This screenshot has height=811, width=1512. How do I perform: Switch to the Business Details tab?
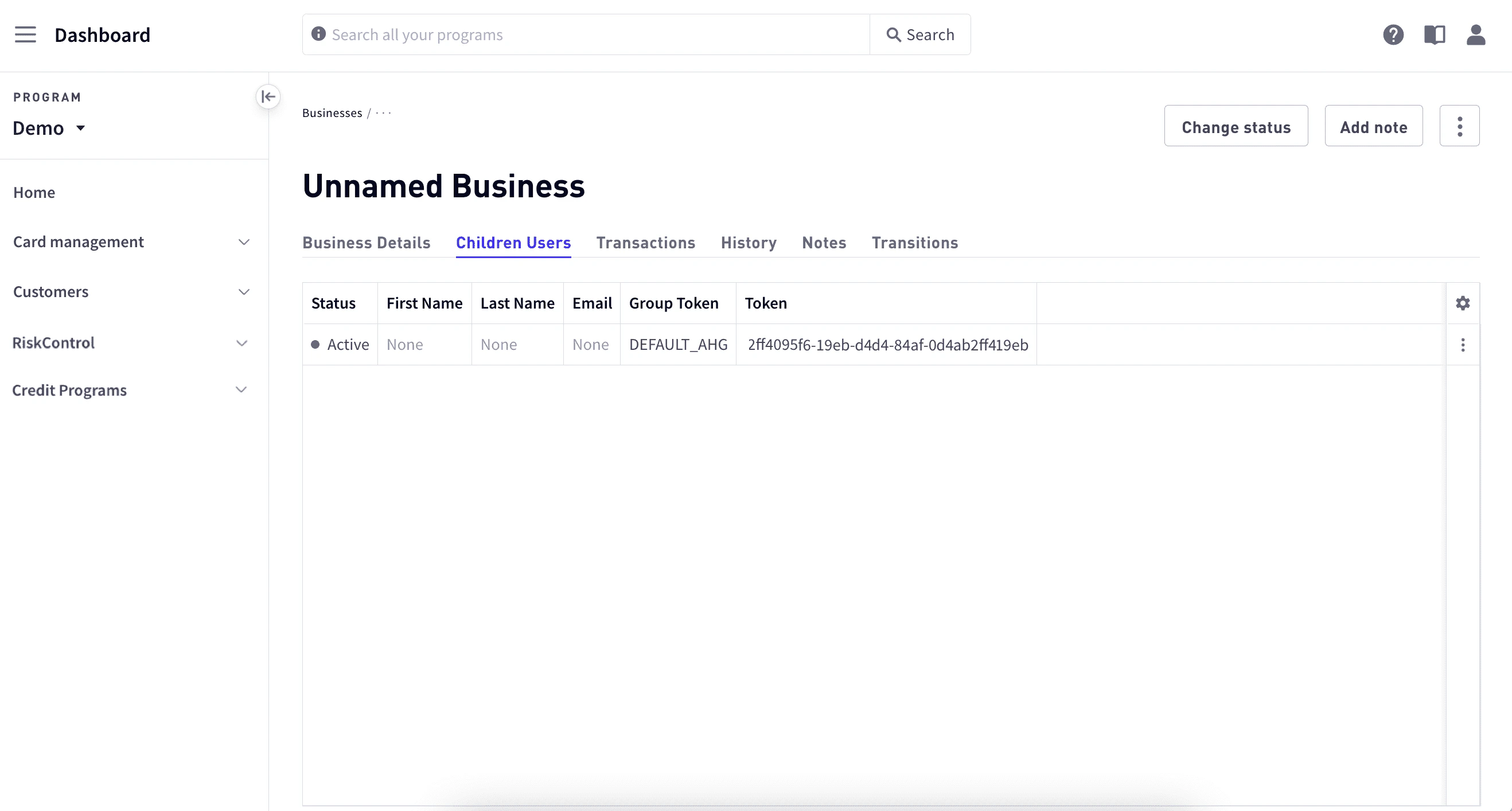pyautogui.click(x=367, y=243)
